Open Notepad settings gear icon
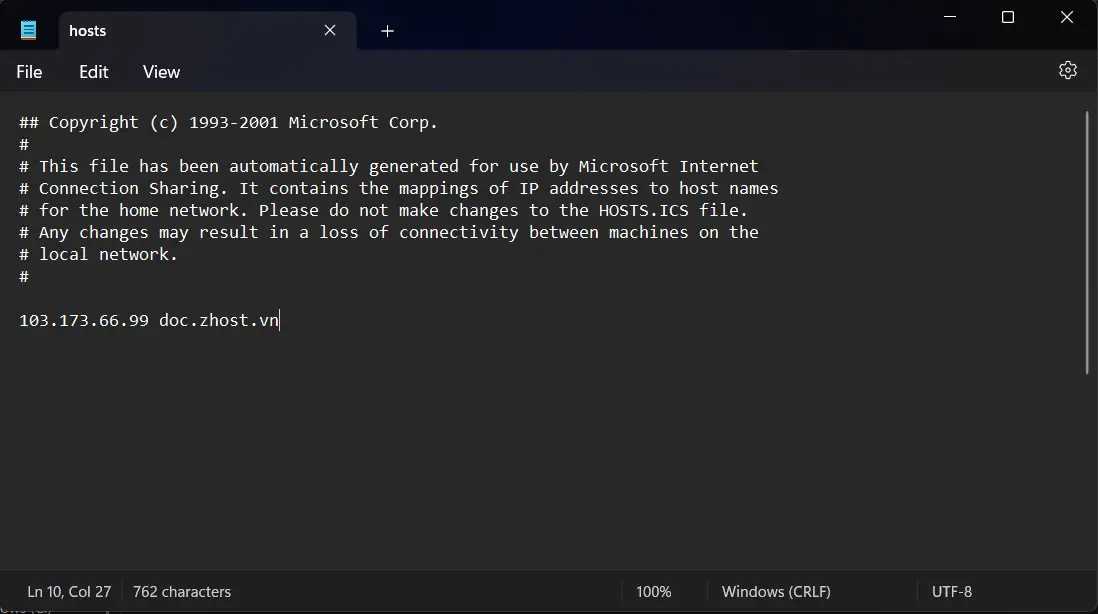Viewport: 1098px width, 614px height. pyautogui.click(x=1068, y=70)
